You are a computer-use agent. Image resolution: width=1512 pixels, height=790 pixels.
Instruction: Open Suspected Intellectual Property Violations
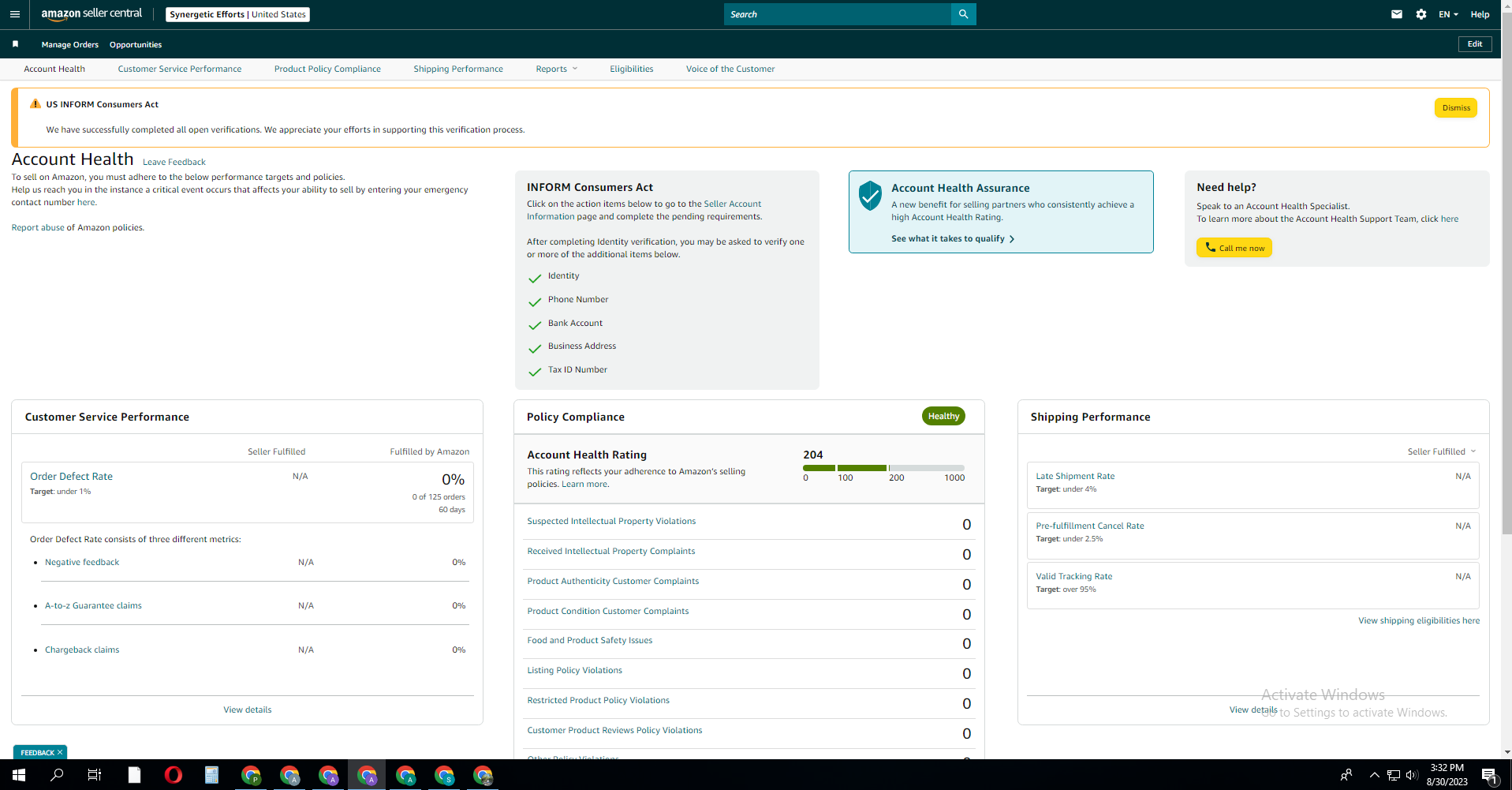(x=611, y=521)
